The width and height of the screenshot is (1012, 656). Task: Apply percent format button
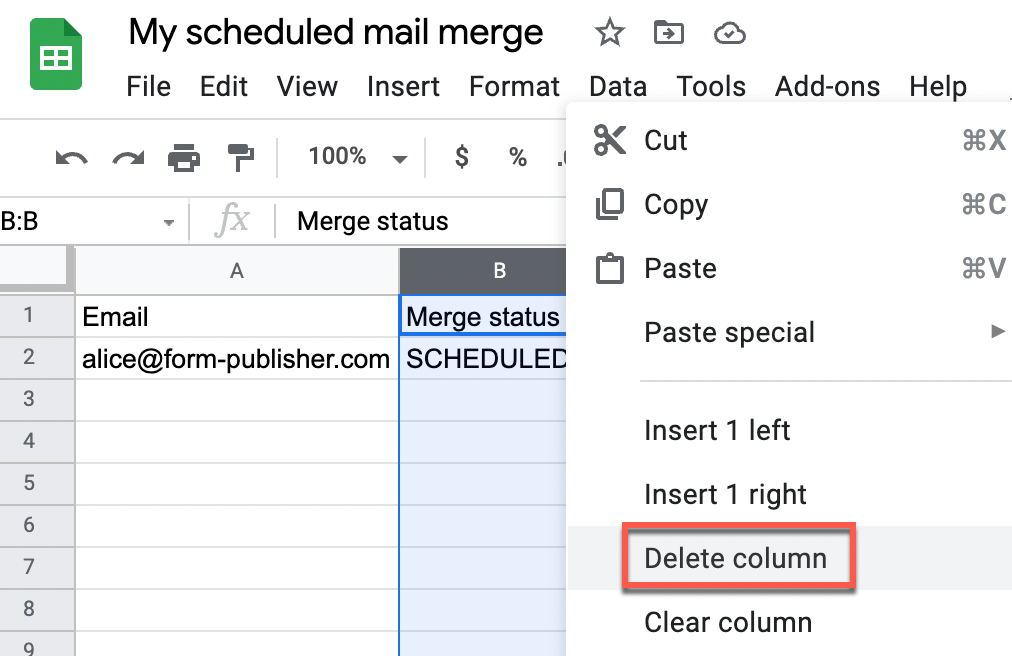tap(517, 157)
